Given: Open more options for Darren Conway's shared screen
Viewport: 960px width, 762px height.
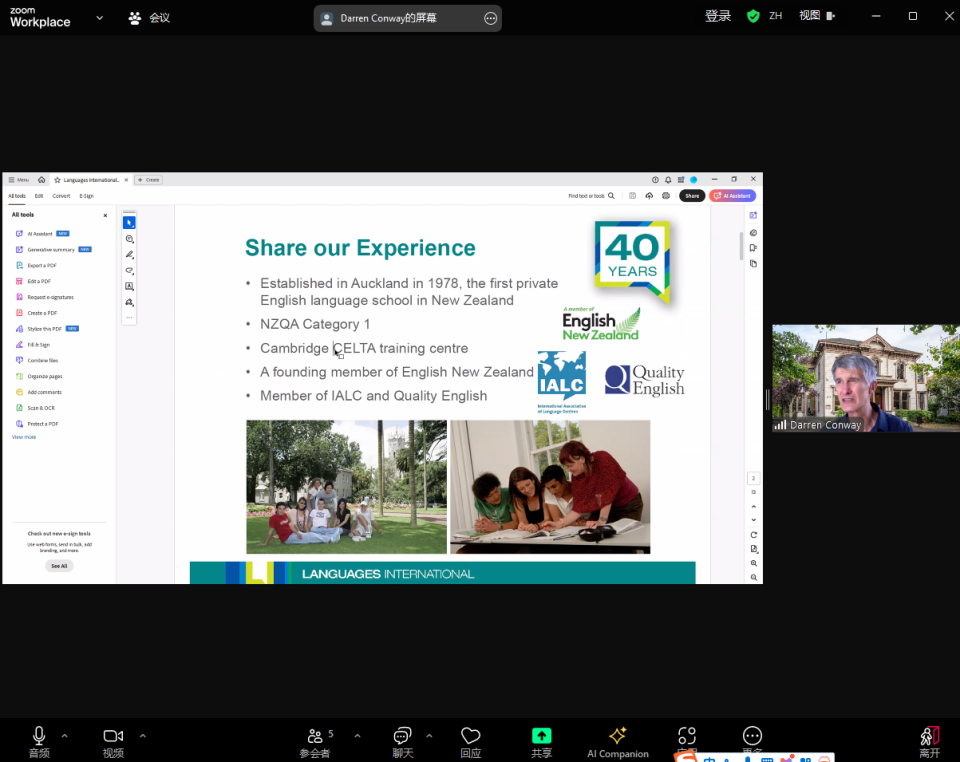Looking at the screenshot, I should 490,18.
